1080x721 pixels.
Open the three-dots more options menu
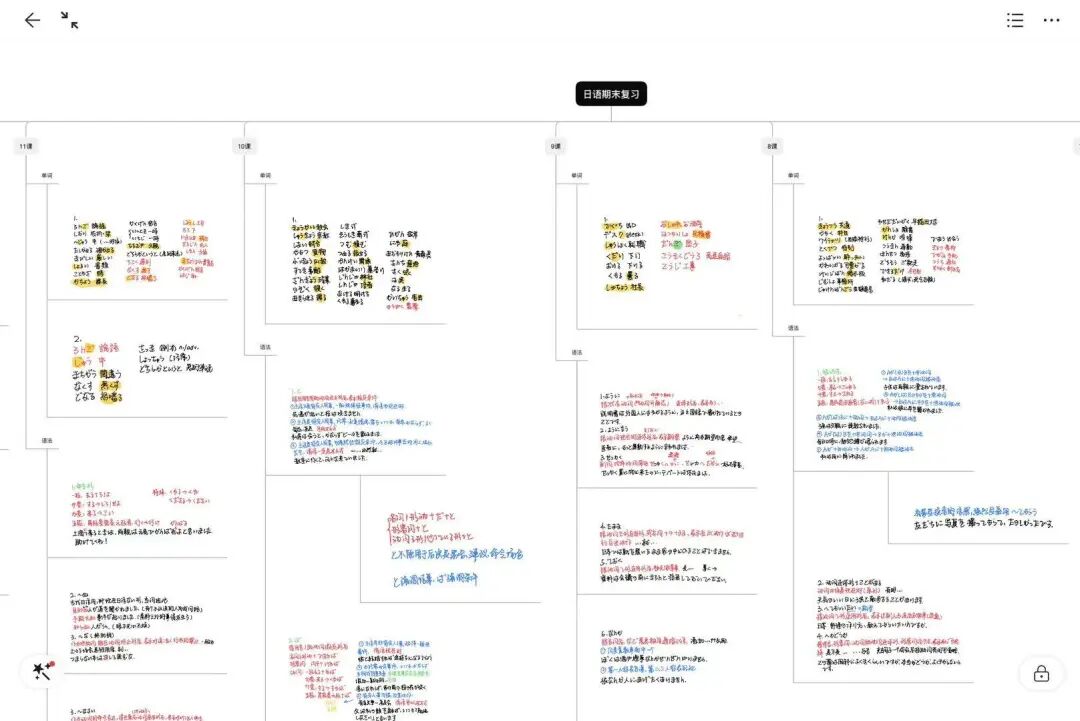[x=1051, y=20]
